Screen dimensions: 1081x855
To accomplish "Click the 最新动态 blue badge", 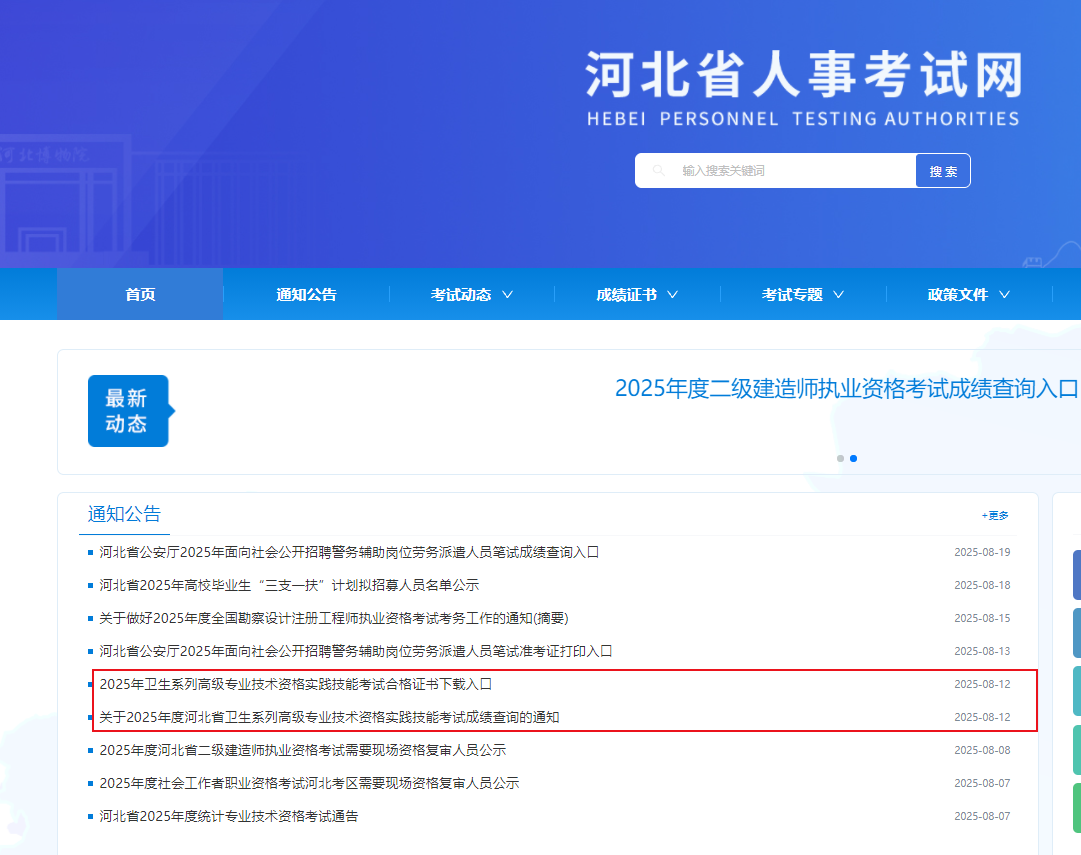I will click(x=128, y=411).
